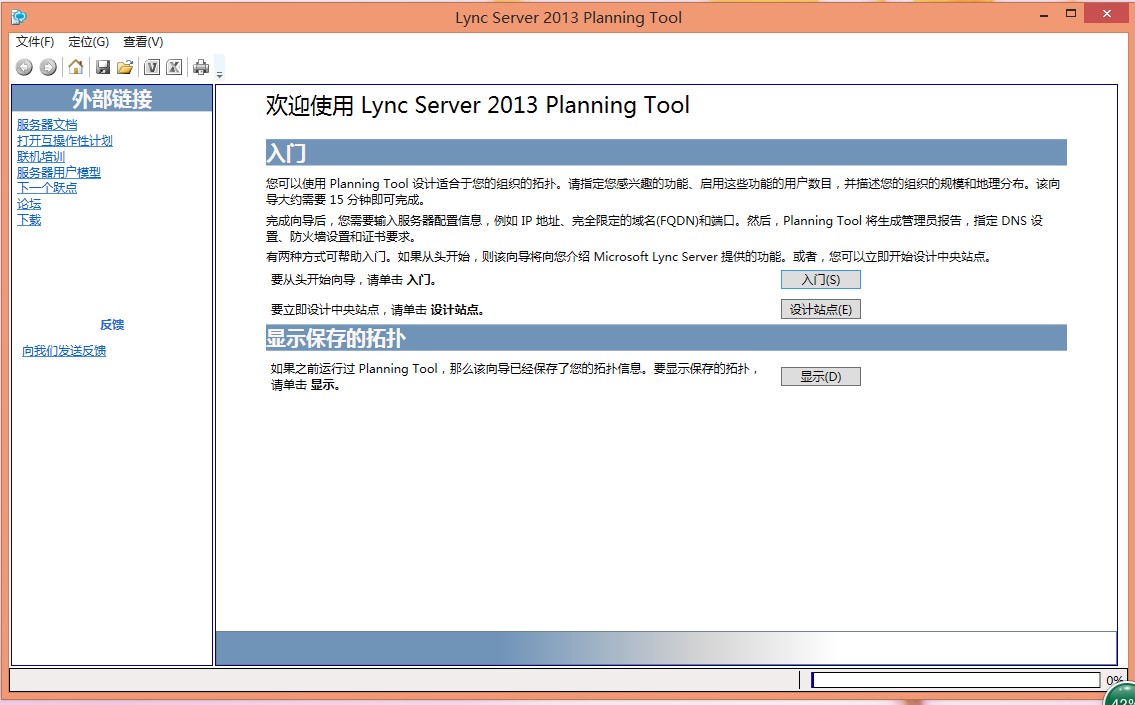Open the 下载 link
The image size is (1135, 705).
pos(29,220)
